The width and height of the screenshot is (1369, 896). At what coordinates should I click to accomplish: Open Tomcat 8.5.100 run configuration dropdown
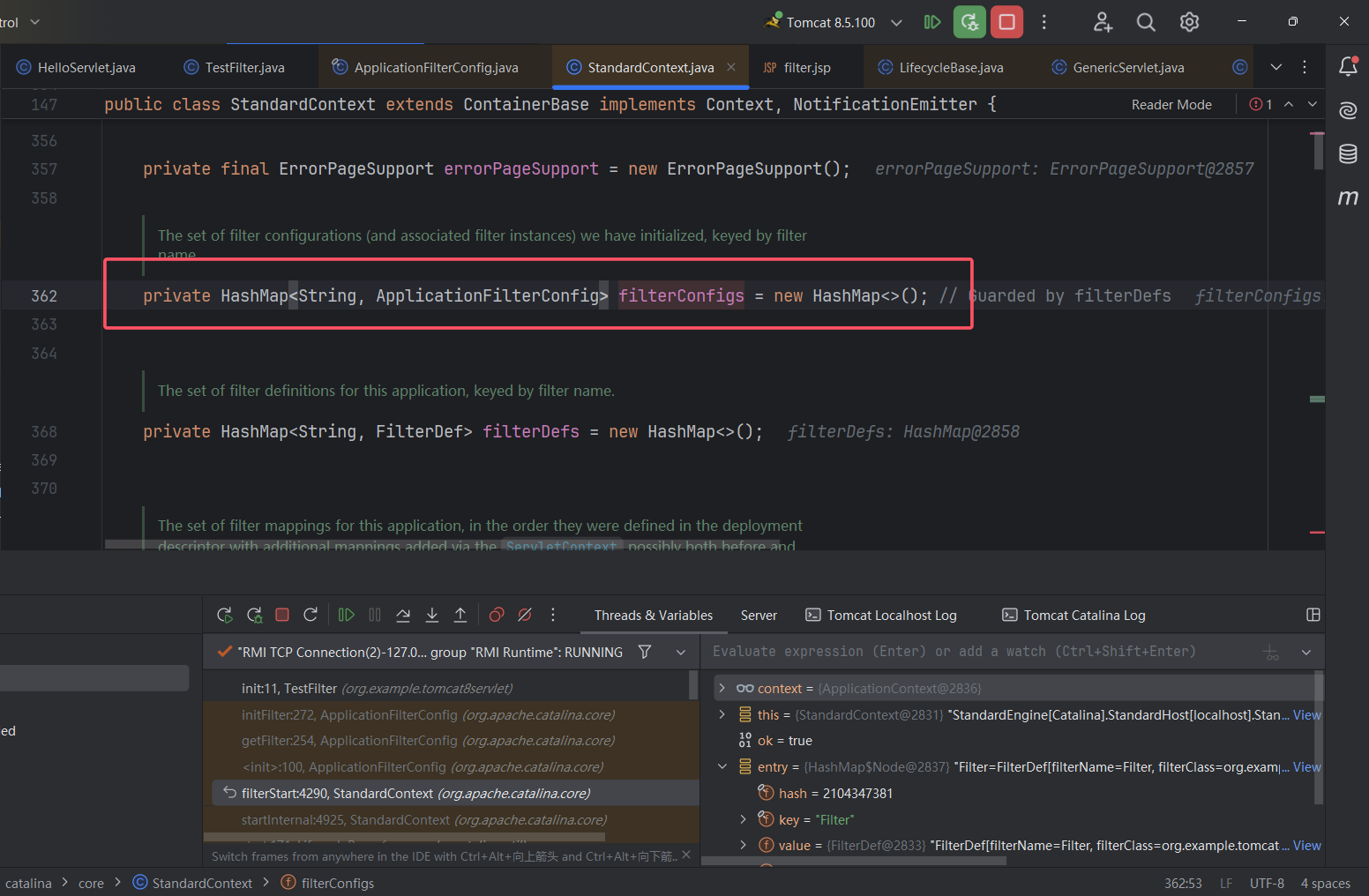click(x=834, y=22)
